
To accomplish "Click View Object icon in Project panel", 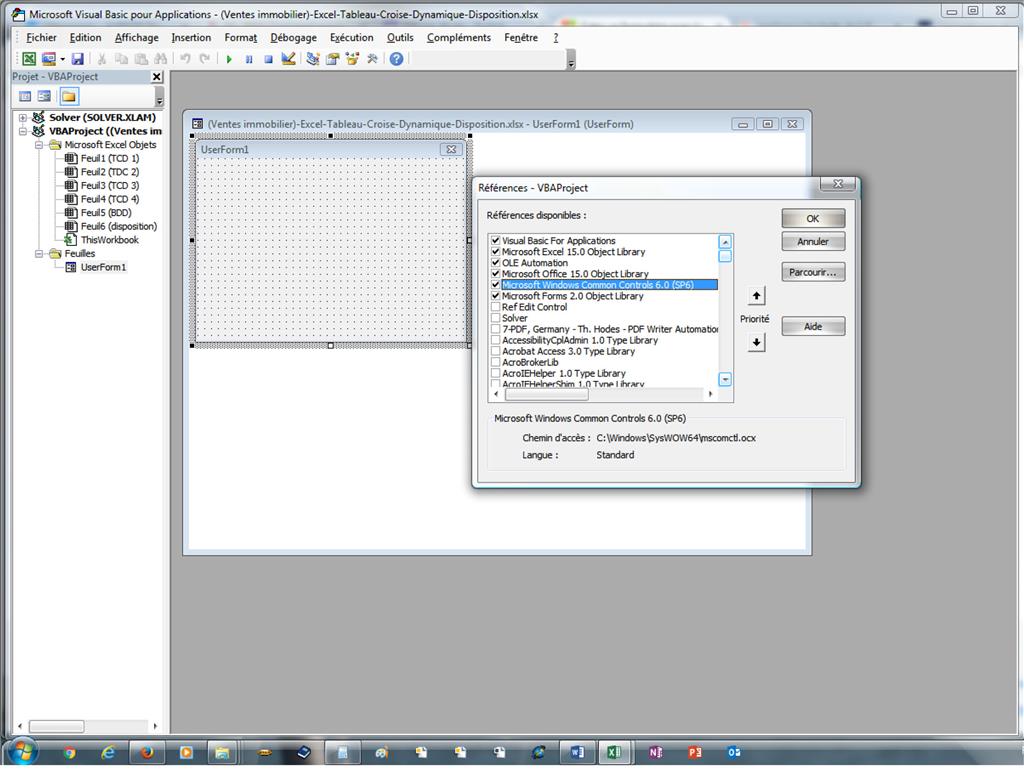I will (44, 97).
